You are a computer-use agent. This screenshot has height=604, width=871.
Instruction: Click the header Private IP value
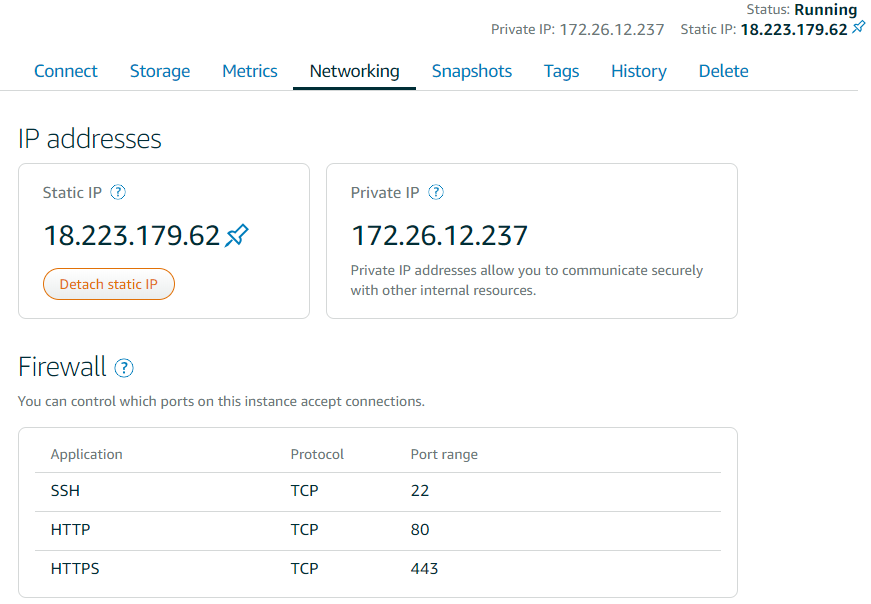coord(612,29)
